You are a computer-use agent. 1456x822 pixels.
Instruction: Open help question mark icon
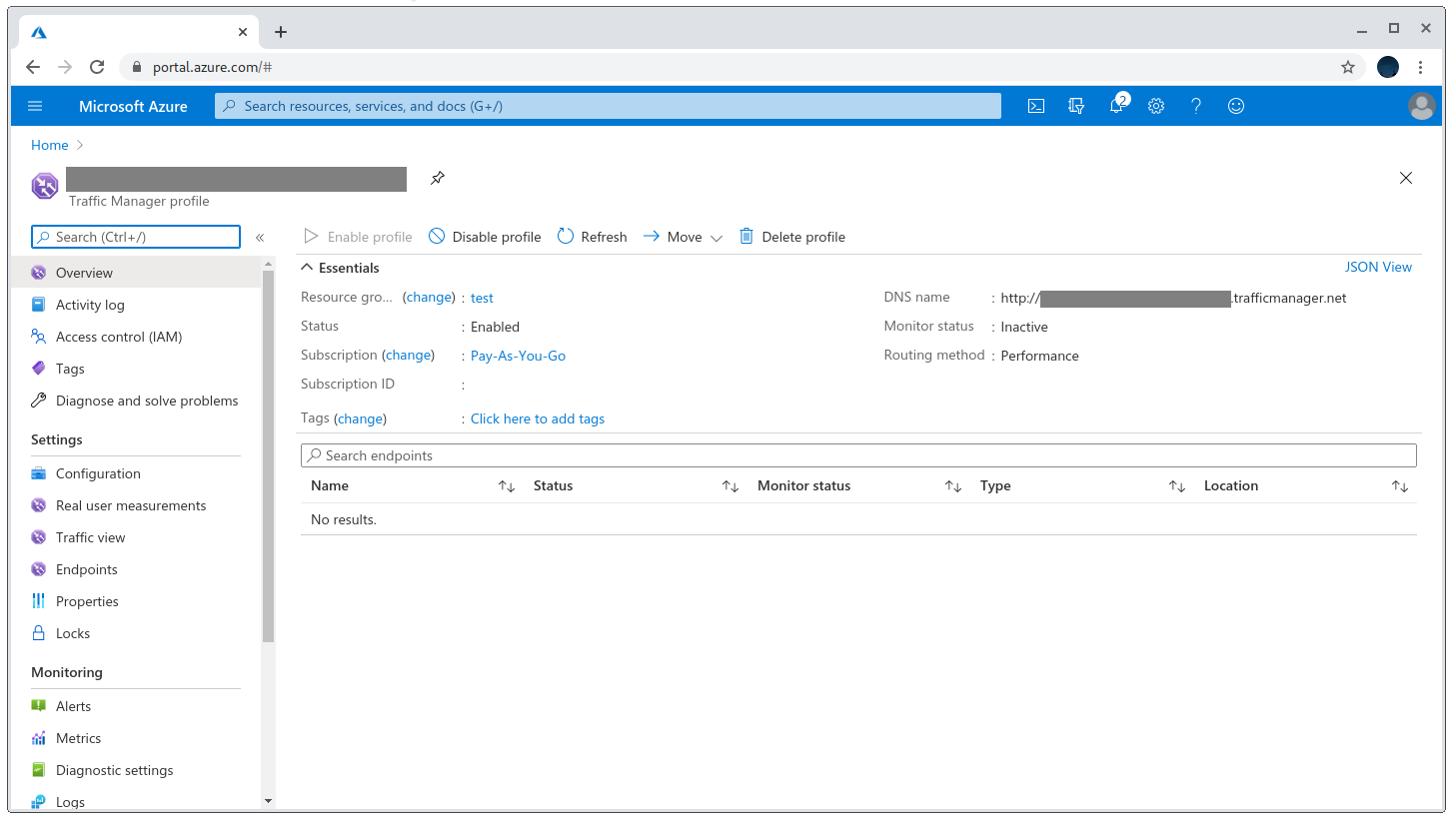click(x=1196, y=106)
